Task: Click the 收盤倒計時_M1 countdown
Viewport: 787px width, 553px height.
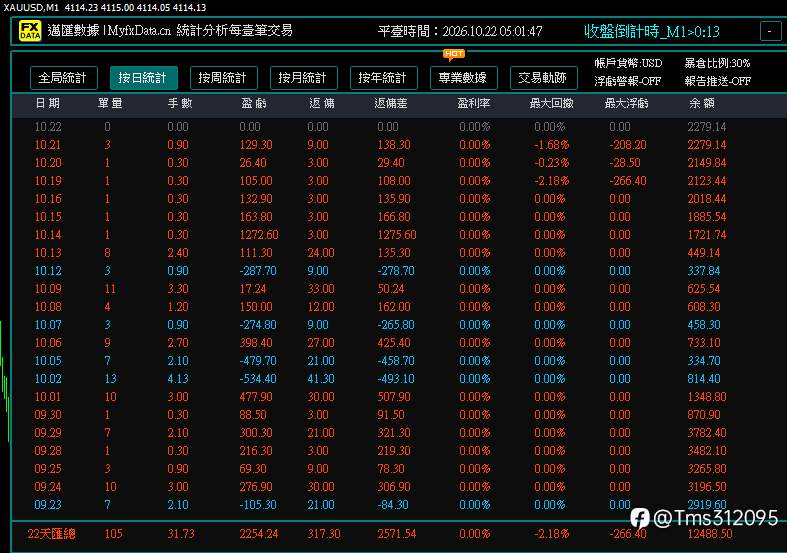Action: click(652, 31)
